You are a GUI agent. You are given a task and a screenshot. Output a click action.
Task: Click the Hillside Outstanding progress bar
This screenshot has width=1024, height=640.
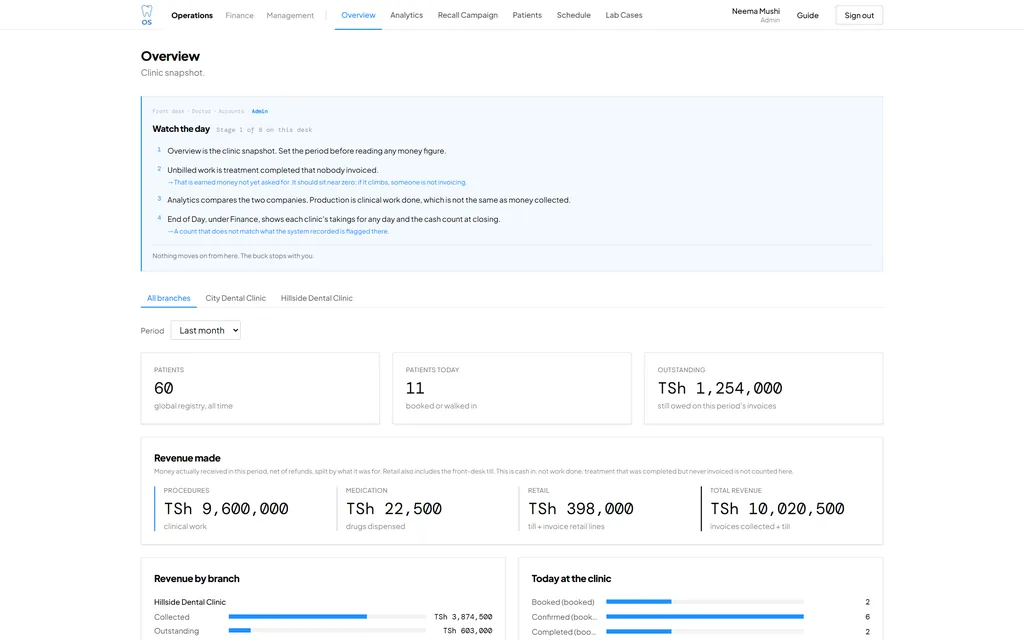click(327, 631)
